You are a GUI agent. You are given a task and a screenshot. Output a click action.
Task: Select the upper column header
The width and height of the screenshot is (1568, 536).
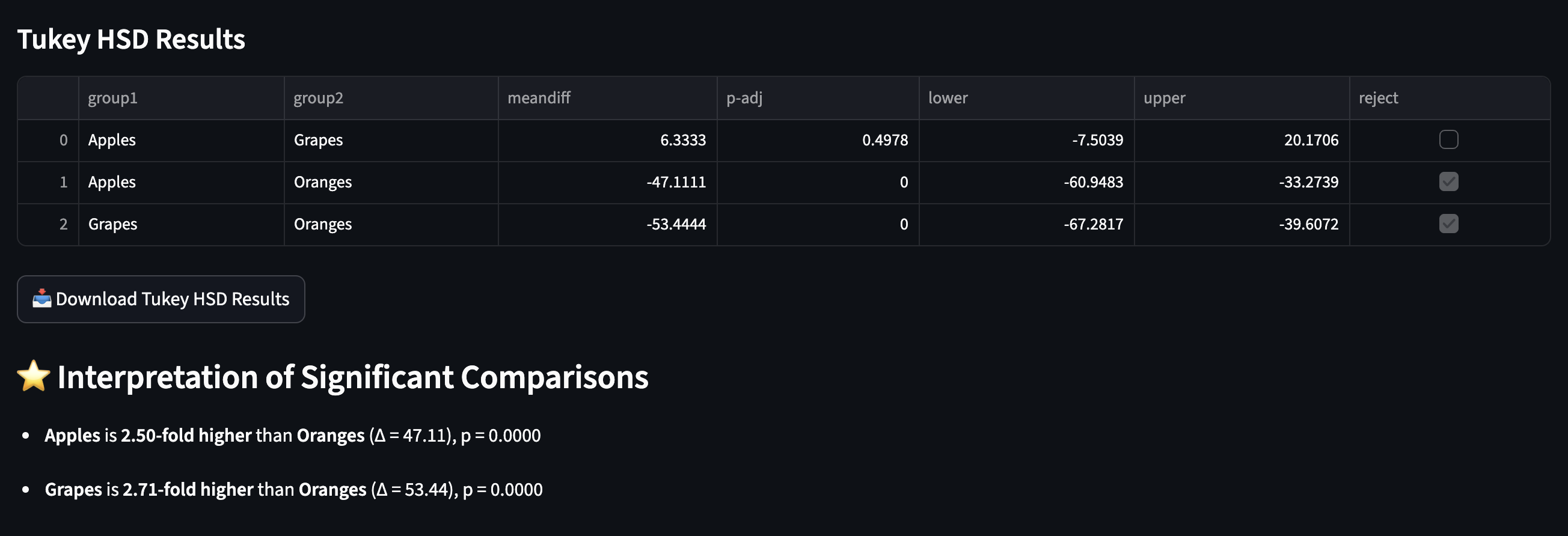coord(1242,98)
